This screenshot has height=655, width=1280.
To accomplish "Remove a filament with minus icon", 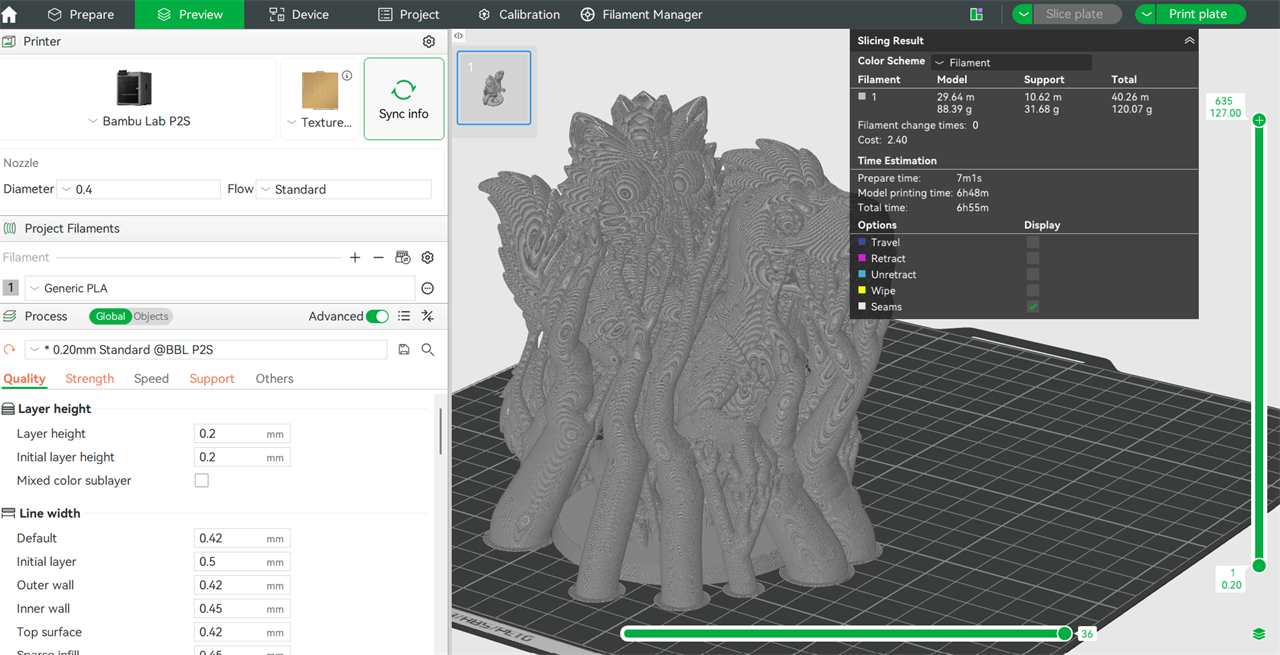I will tap(378, 258).
